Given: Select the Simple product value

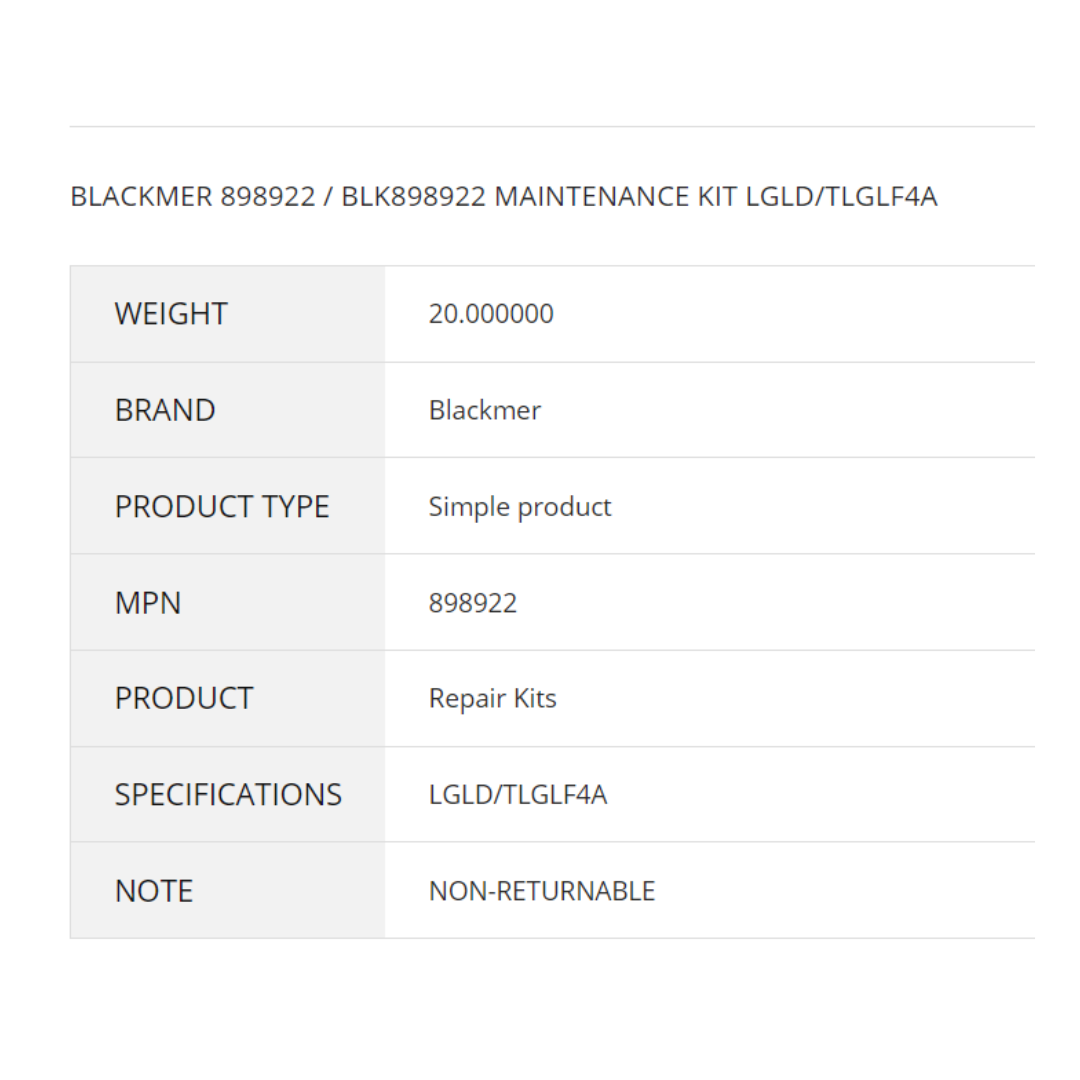Looking at the screenshot, I should coord(520,507).
